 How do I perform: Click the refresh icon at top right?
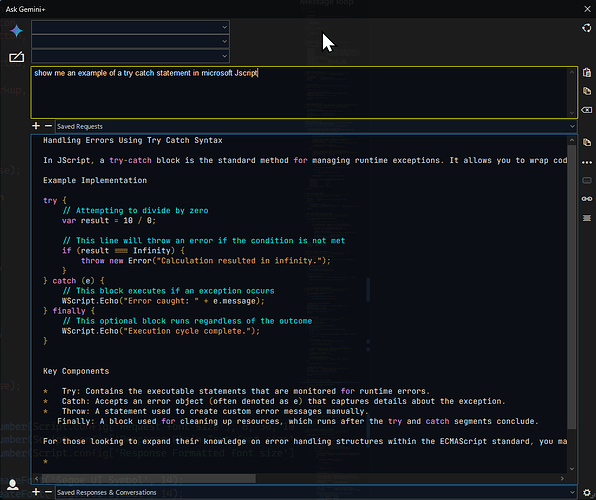[x=586, y=28]
